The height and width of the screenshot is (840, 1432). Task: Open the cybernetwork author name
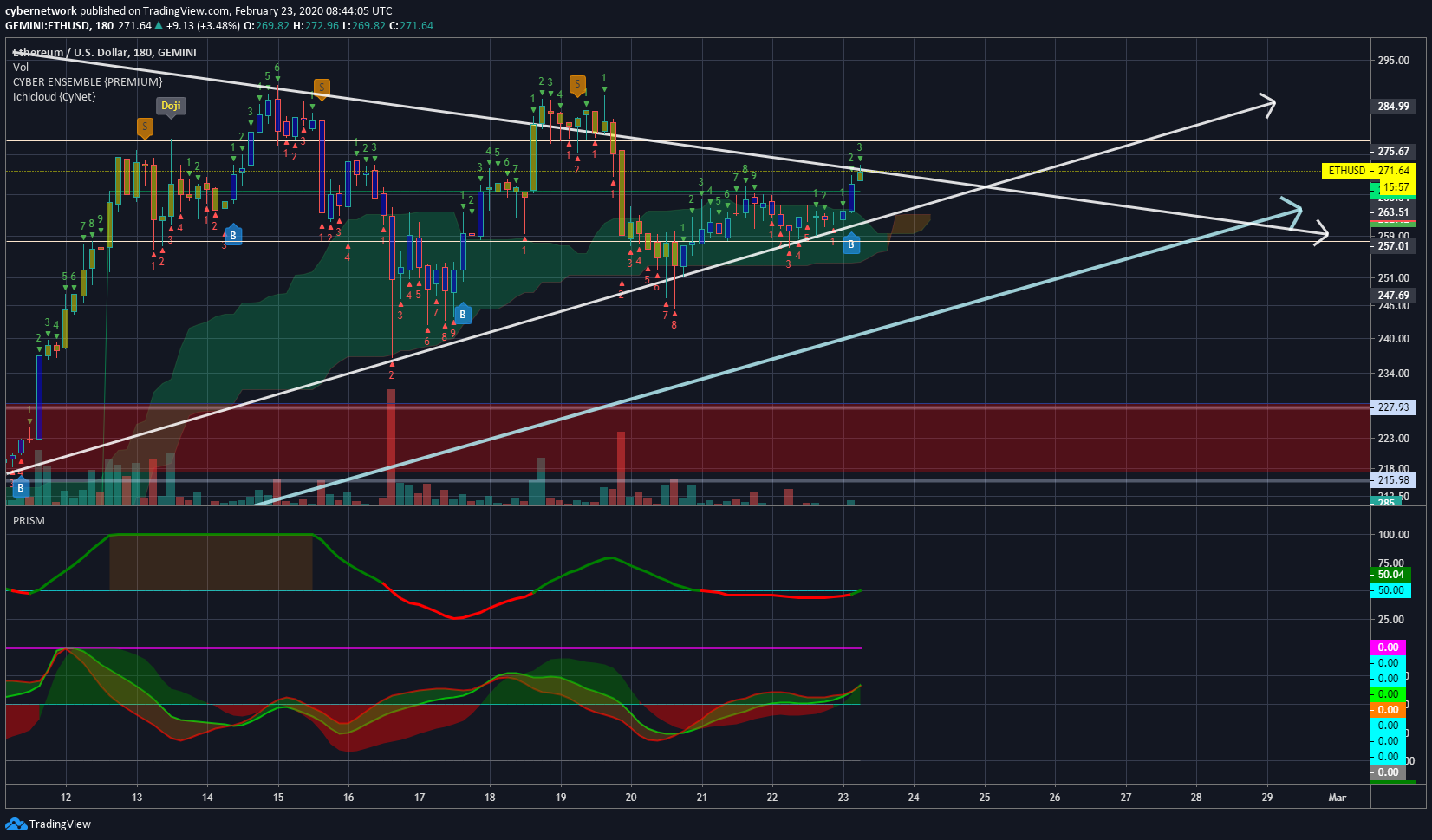click(41, 11)
